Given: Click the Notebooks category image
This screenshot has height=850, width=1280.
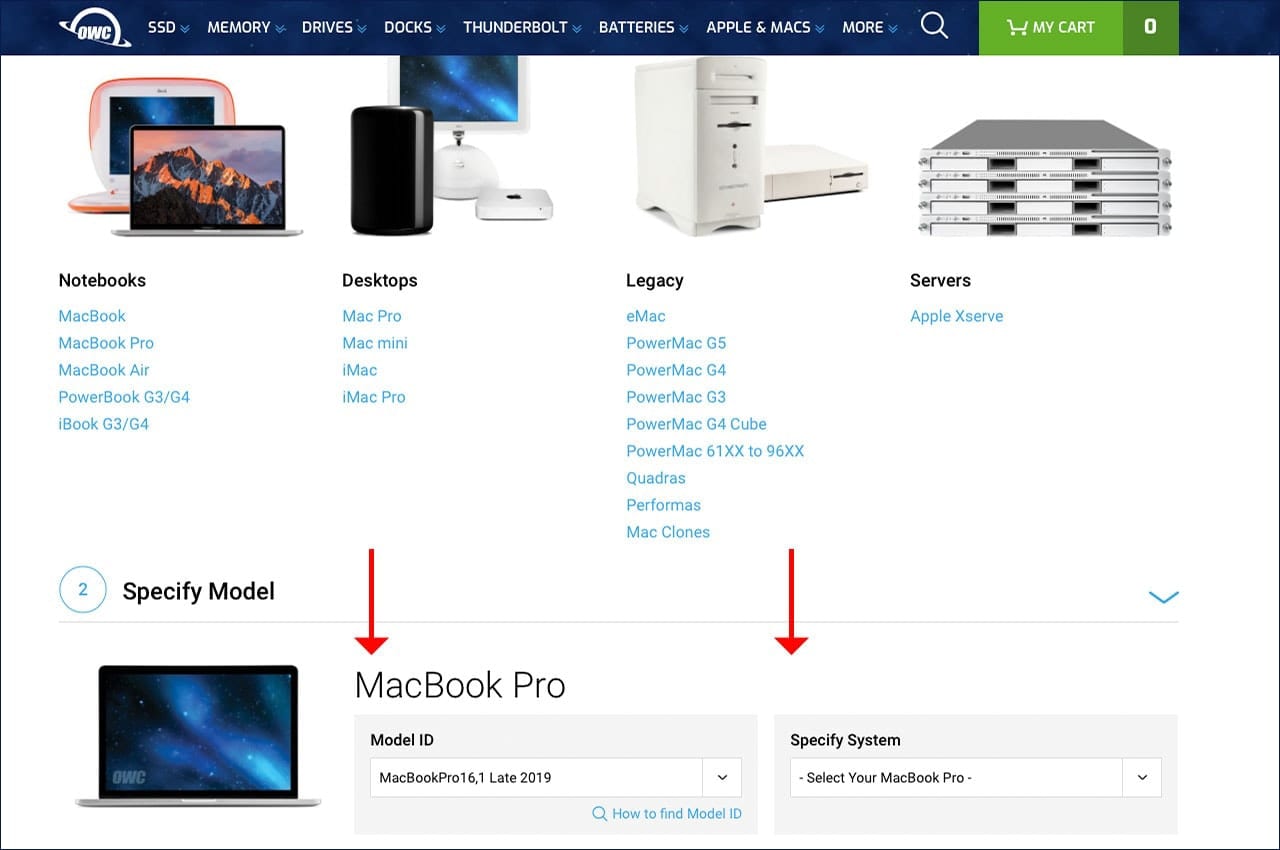Looking at the screenshot, I should click(x=181, y=157).
